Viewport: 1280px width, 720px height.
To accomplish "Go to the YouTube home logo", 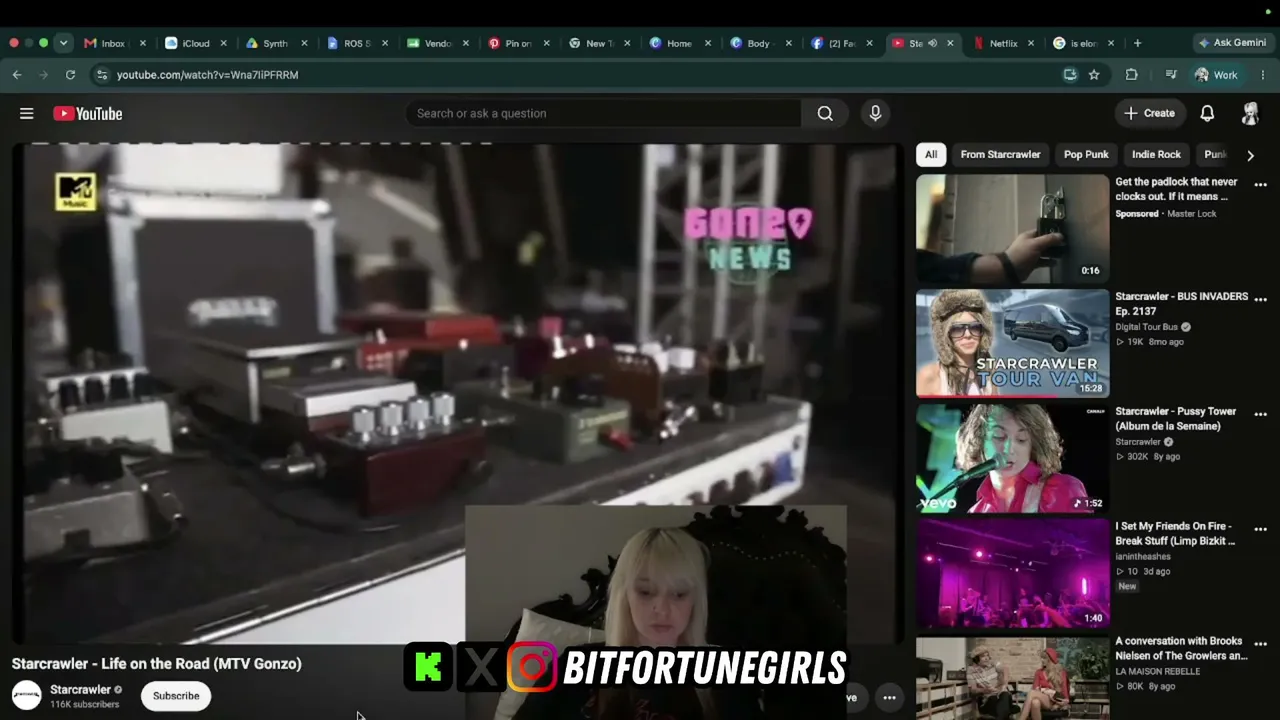I will [x=88, y=113].
